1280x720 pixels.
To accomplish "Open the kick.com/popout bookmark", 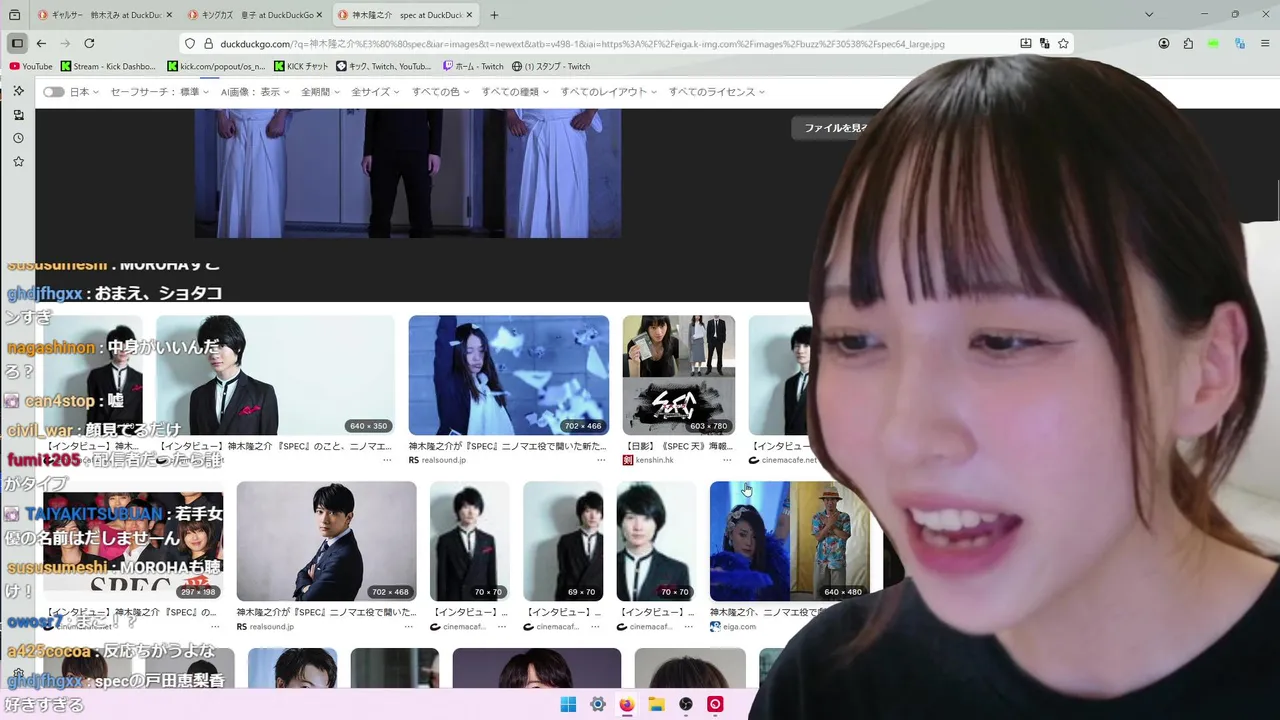I will coord(216,66).
